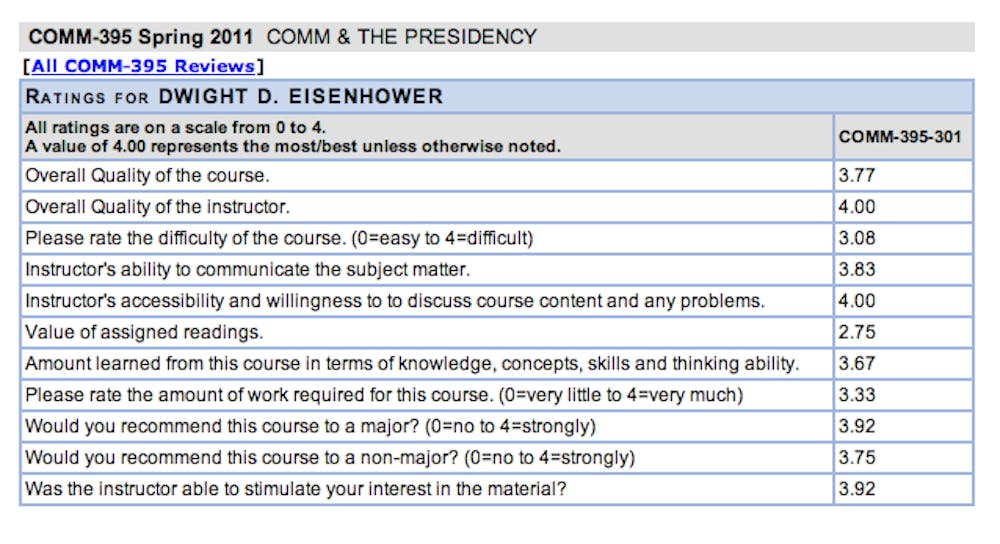
Task: Click the 2.75 assigned readings value
Action: coord(856,332)
